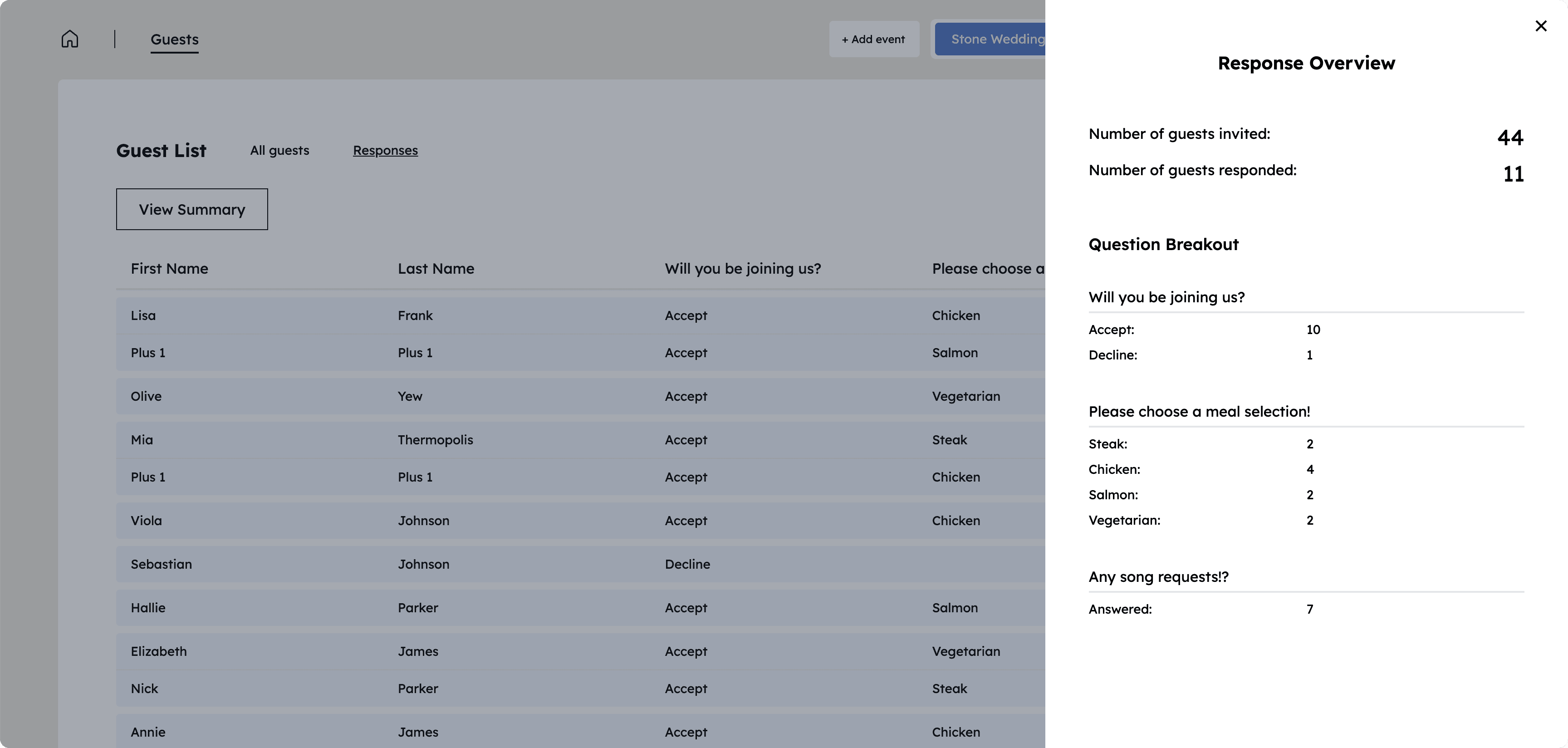Click Steak meal in Mia's row
Screen dimensions: 1568x748
[949, 440]
